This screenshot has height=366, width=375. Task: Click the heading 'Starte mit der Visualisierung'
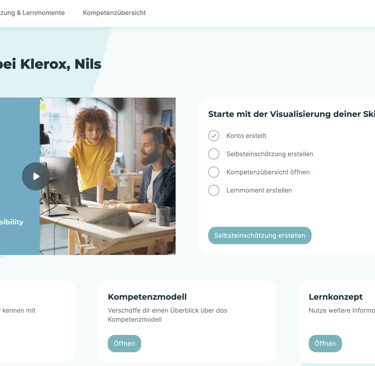(292, 114)
